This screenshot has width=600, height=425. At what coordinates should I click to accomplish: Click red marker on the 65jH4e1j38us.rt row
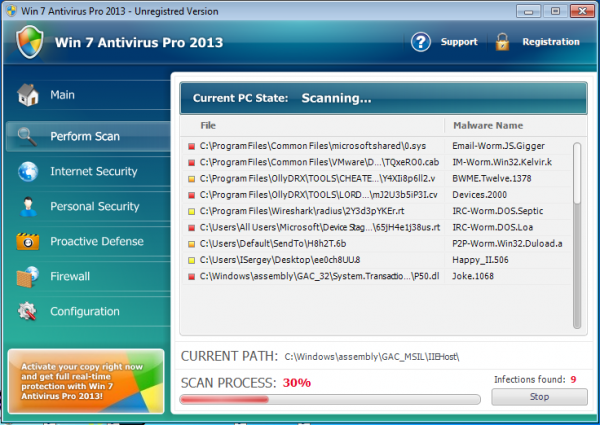pos(191,228)
